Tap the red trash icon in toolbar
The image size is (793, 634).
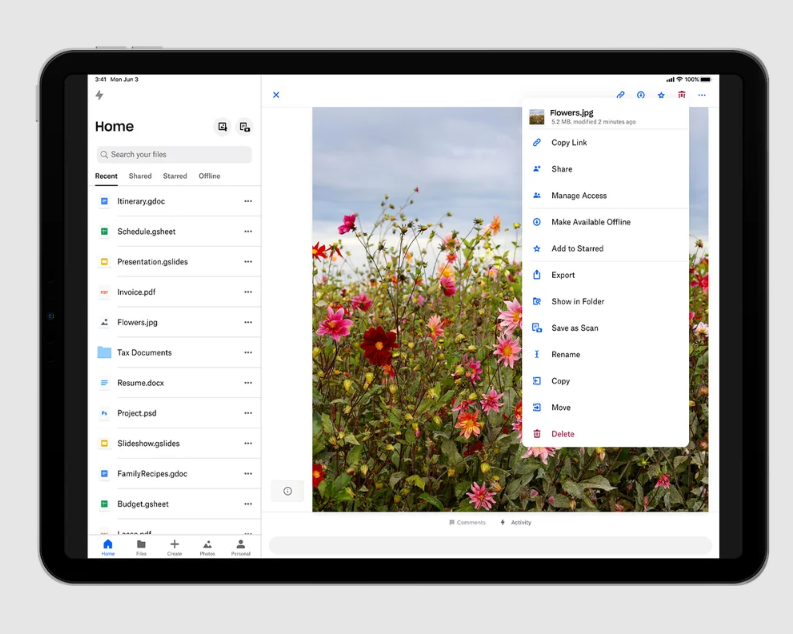click(682, 95)
